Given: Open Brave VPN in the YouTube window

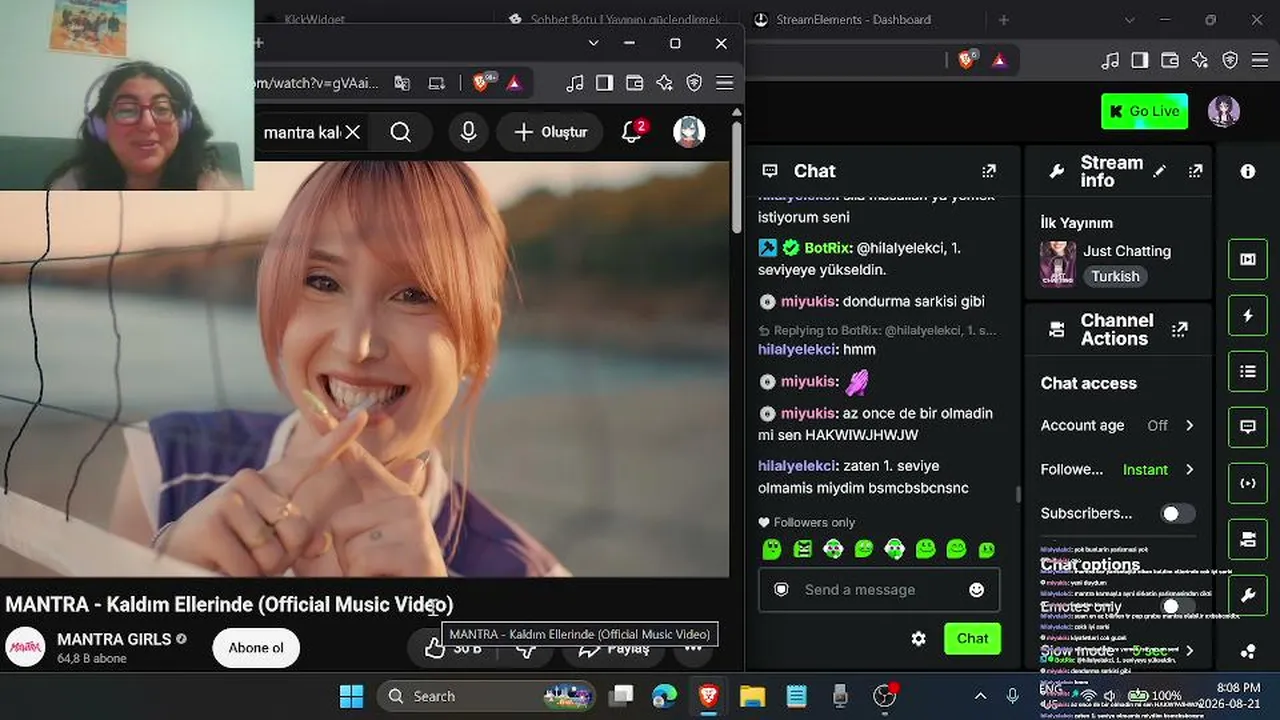Looking at the screenshot, I should coord(694,83).
